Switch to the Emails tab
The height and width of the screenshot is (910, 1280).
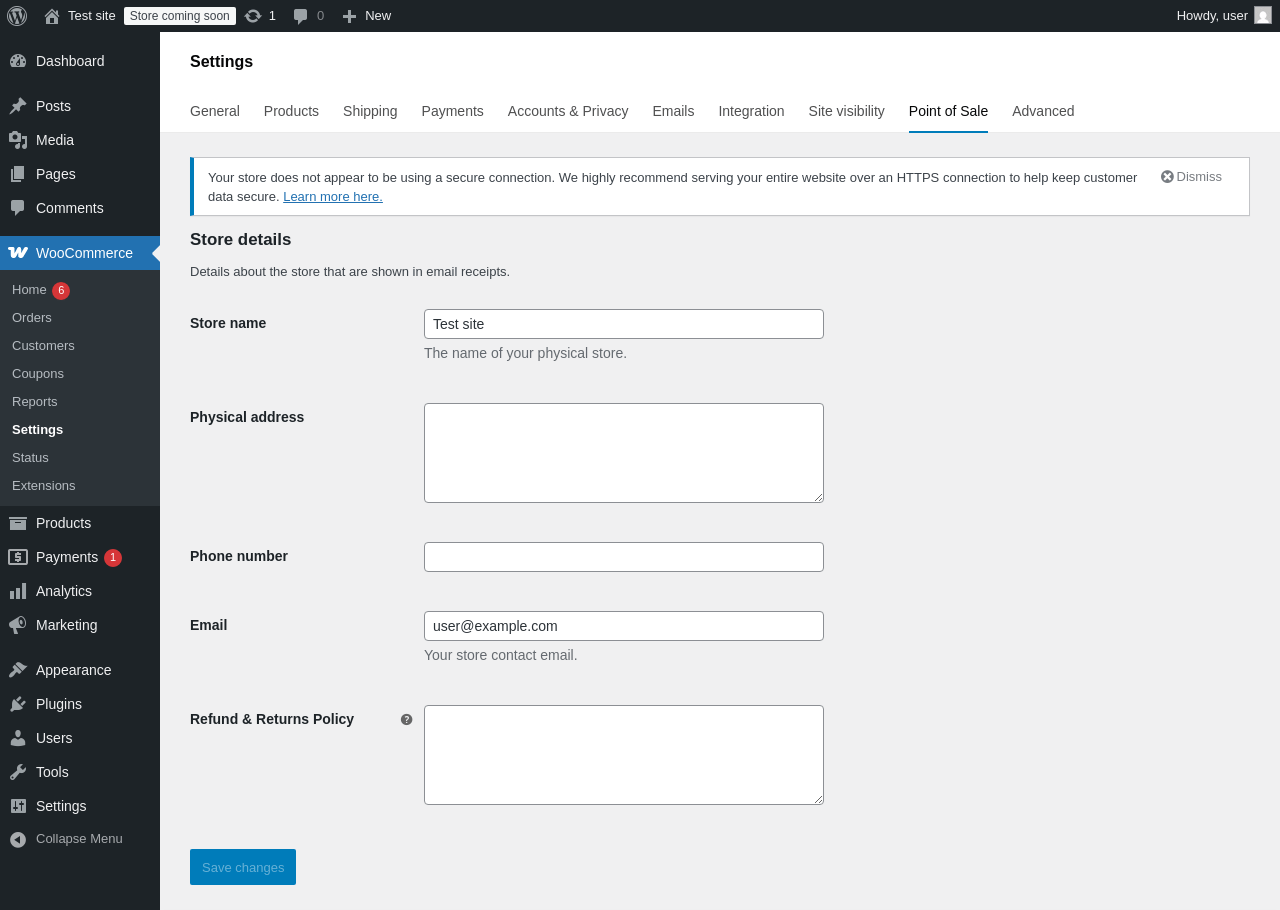(x=673, y=111)
